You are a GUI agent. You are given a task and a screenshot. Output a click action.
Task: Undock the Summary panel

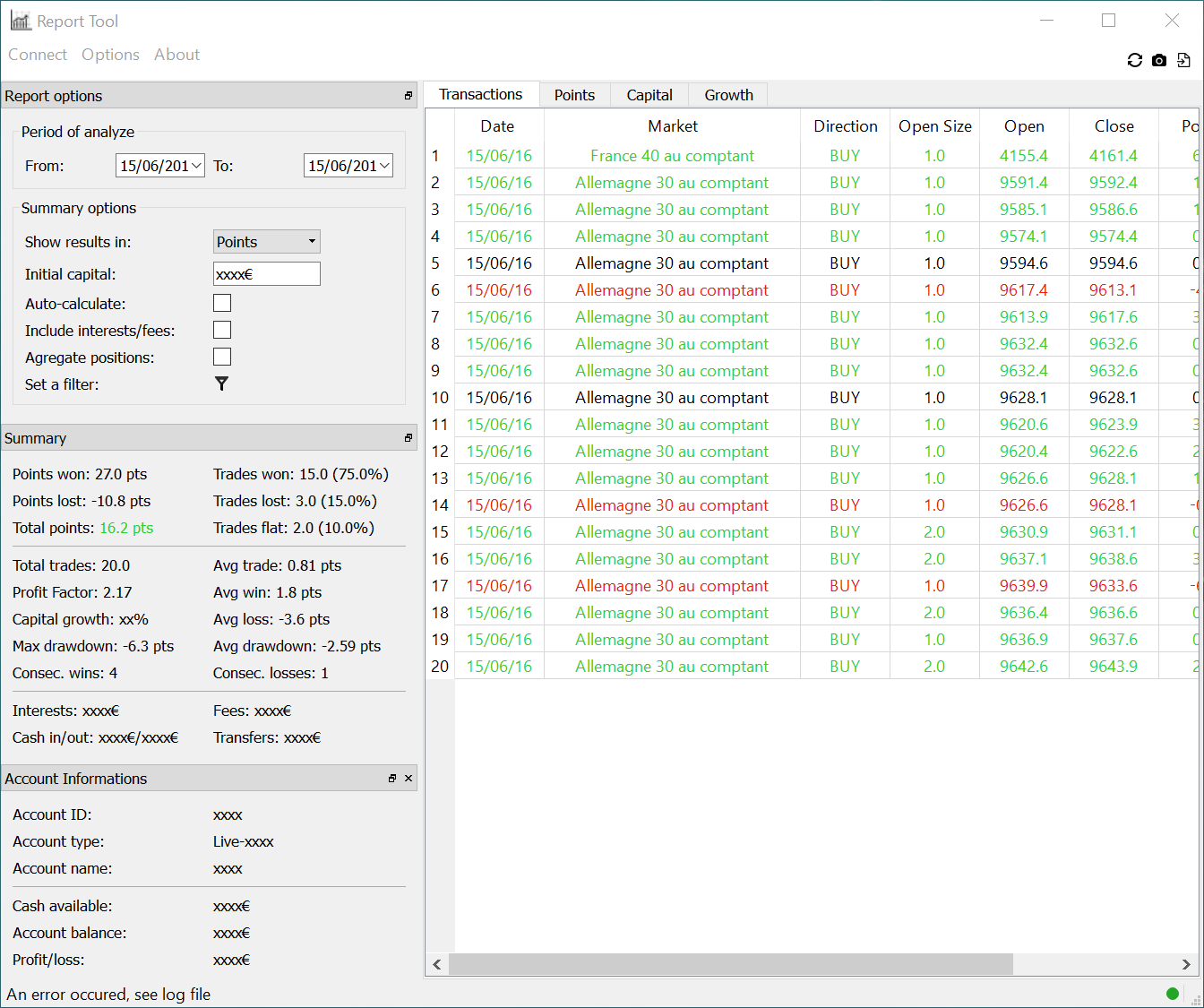(408, 438)
